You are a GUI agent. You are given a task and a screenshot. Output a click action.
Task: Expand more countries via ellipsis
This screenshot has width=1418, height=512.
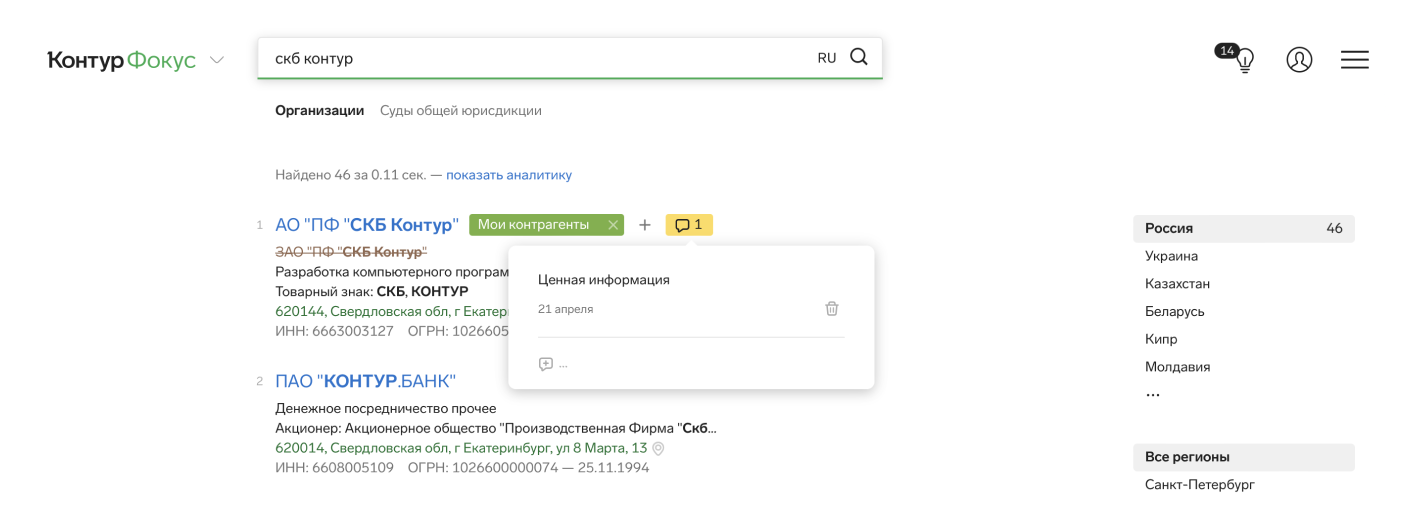tap(1153, 396)
